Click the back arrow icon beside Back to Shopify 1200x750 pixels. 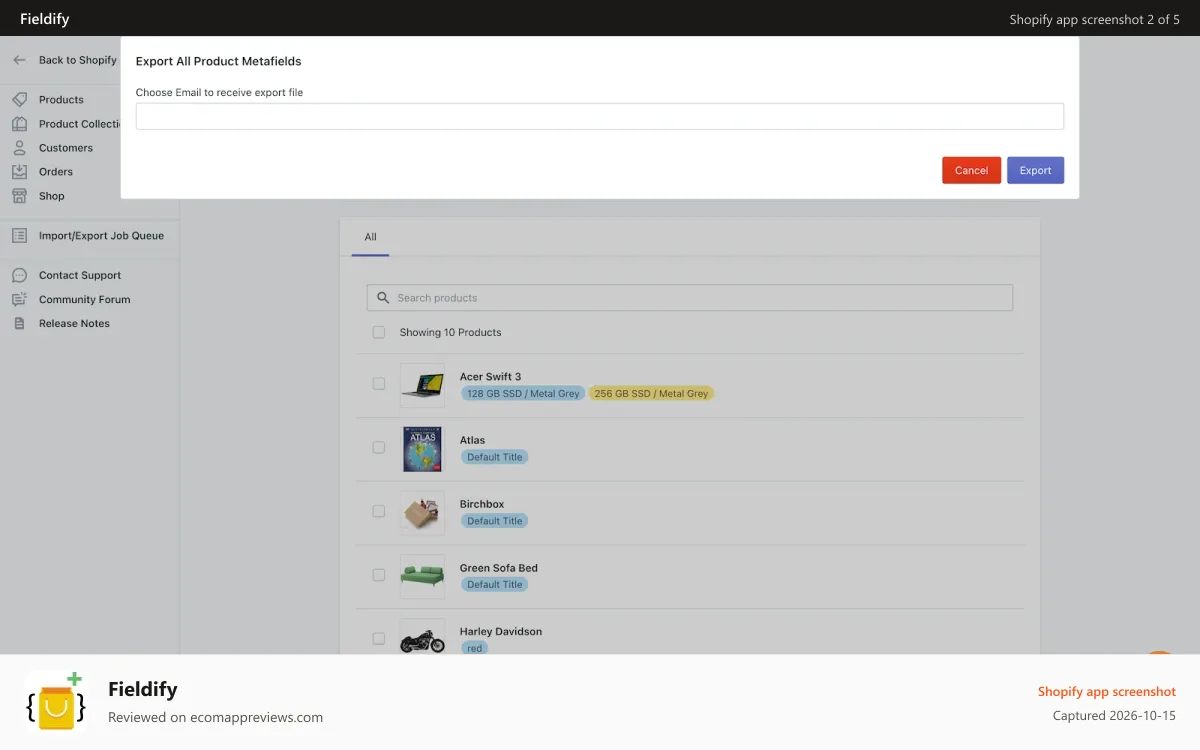(x=19, y=60)
